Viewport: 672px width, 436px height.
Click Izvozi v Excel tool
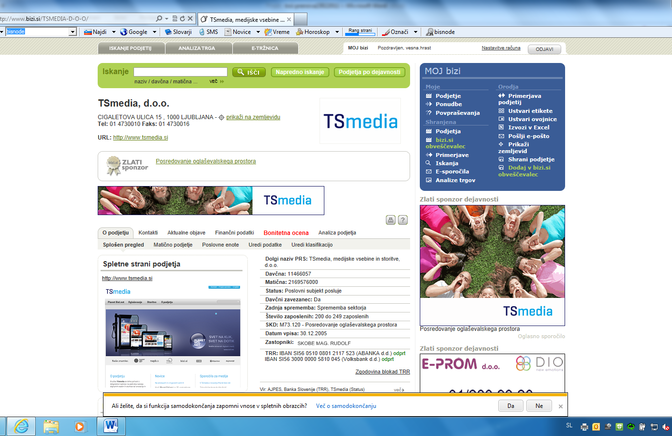coord(524,127)
